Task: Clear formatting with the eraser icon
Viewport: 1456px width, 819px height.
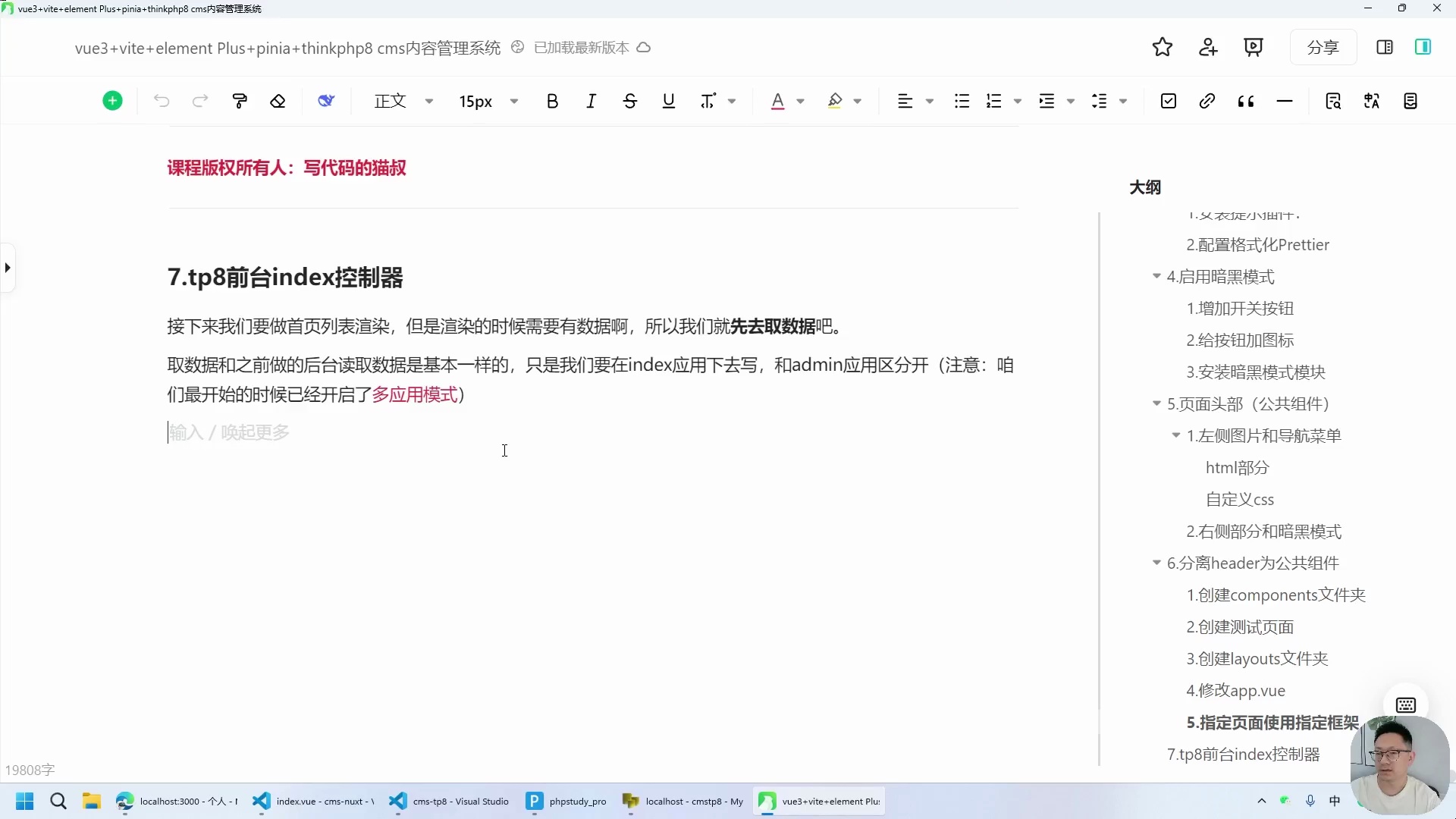Action: tap(278, 100)
